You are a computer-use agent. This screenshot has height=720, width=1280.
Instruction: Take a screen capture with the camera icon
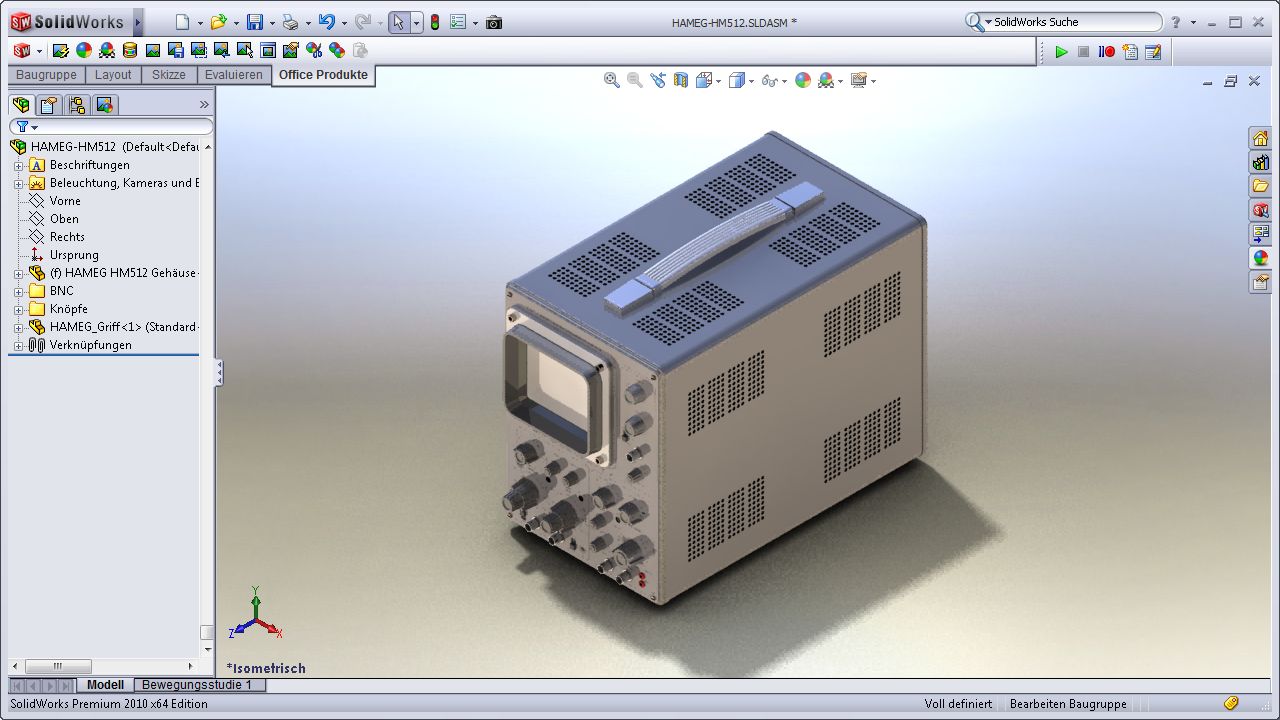[x=494, y=22]
